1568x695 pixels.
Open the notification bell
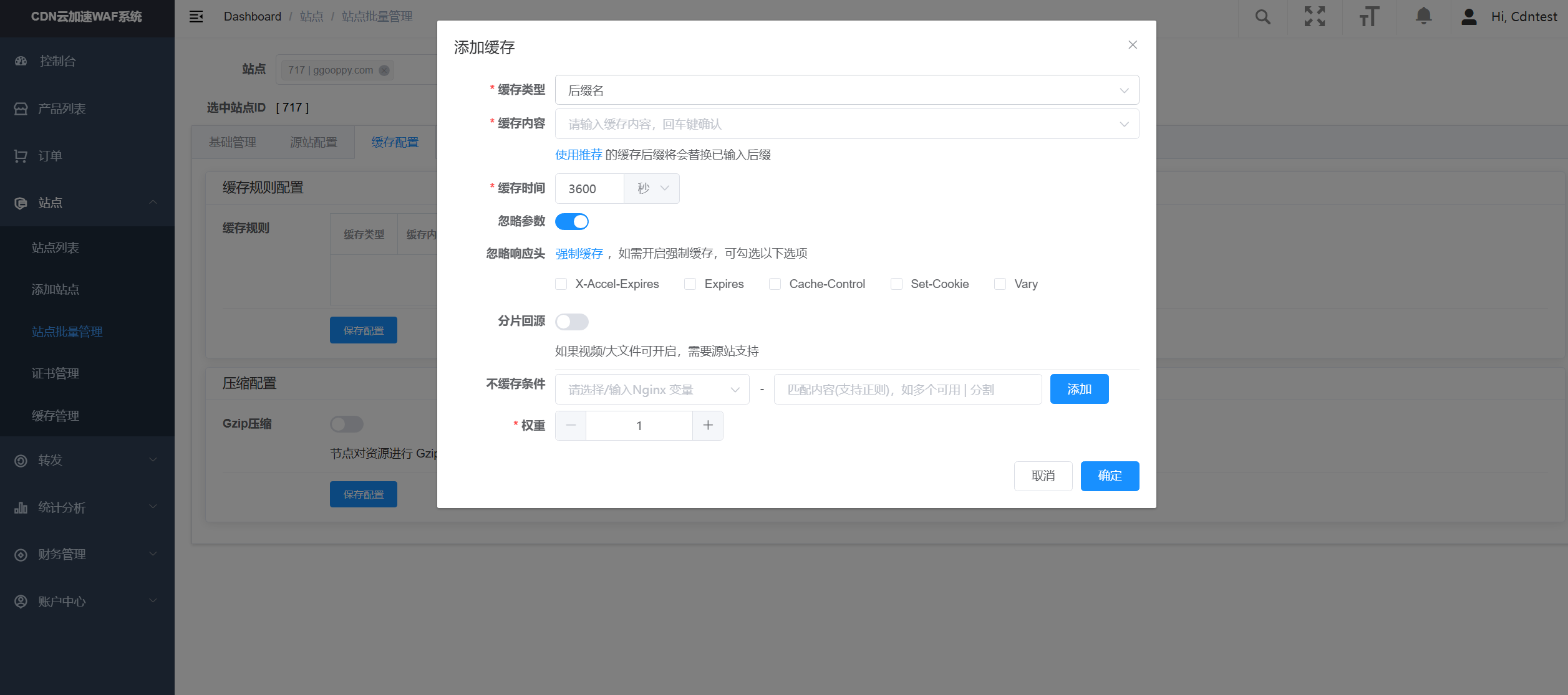tap(1423, 16)
